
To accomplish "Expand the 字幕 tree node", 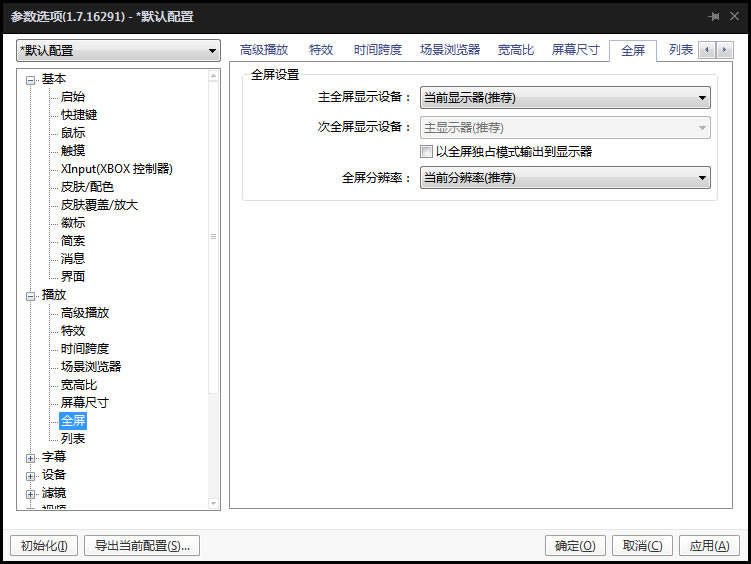I will (x=30, y=457).
